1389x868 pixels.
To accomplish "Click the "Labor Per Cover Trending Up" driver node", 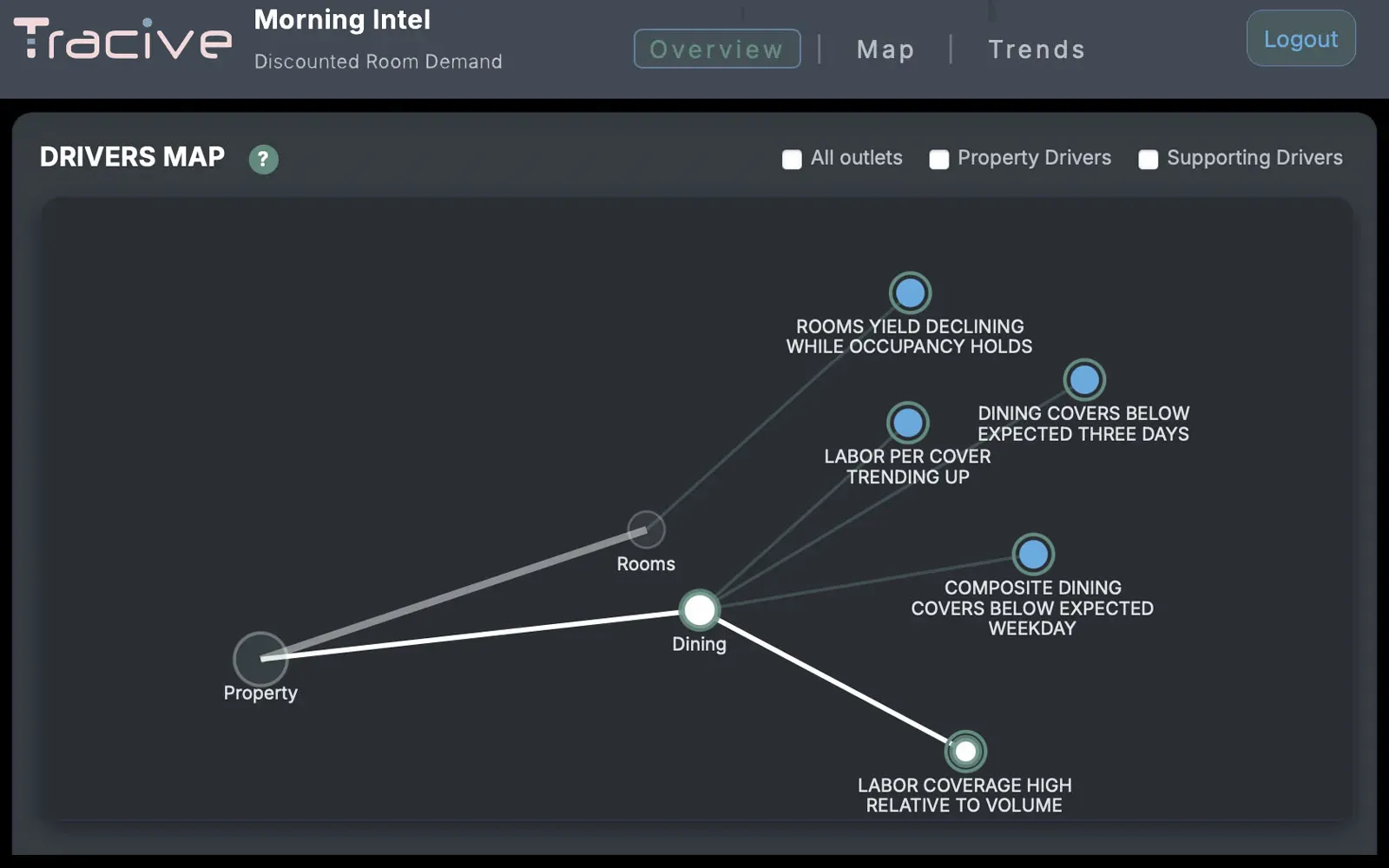I will 907,423.
